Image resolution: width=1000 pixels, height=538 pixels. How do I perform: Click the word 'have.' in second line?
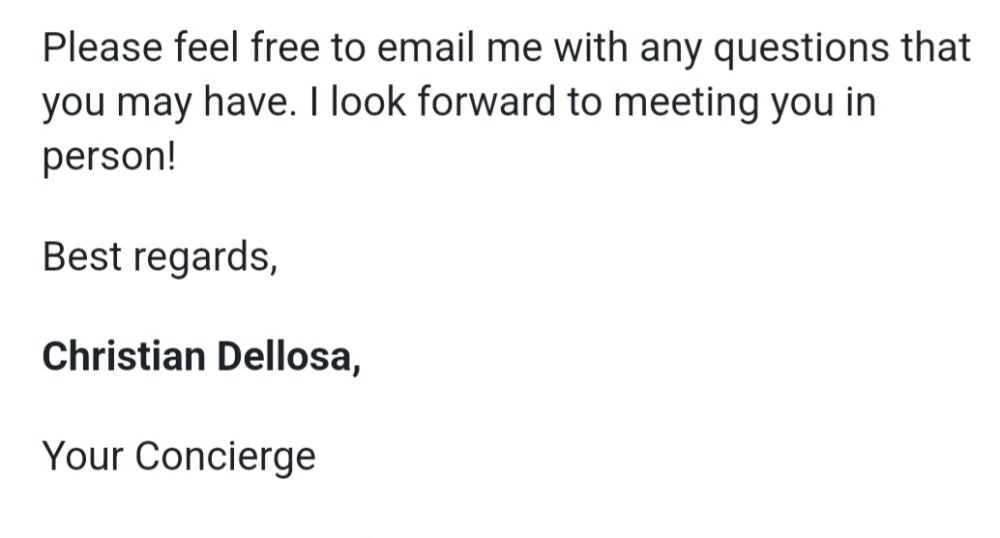[x=250, y=102]
